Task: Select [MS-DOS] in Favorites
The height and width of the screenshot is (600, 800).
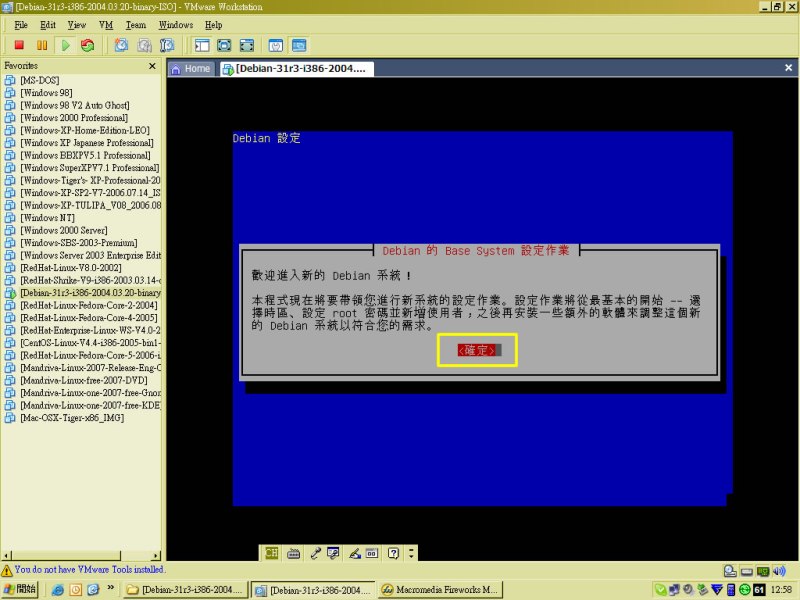Action: pos(39,80)
